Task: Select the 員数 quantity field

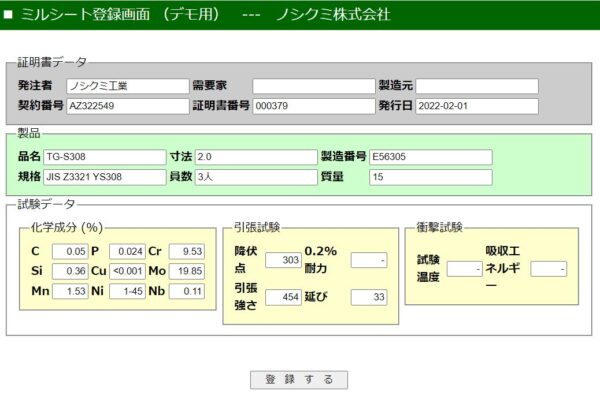Action: click(255, 177)
